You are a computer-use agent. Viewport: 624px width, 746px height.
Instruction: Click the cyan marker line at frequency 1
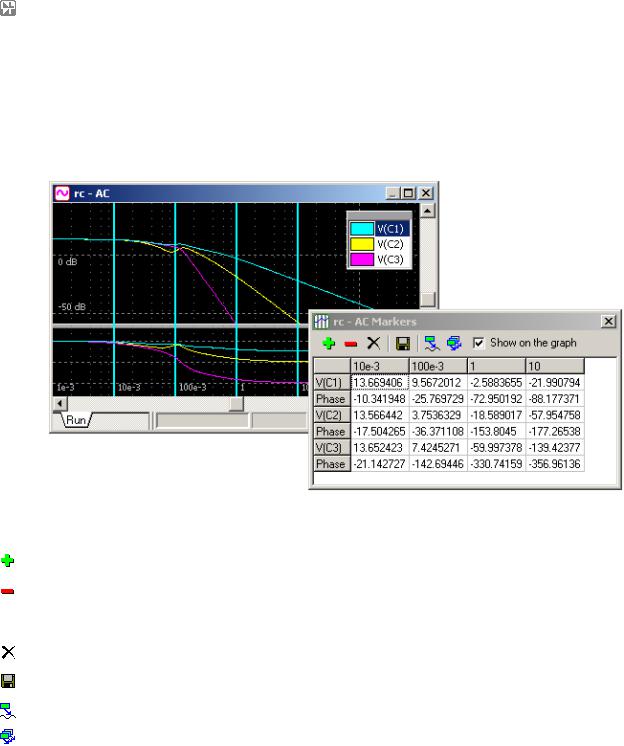[236, 299]
